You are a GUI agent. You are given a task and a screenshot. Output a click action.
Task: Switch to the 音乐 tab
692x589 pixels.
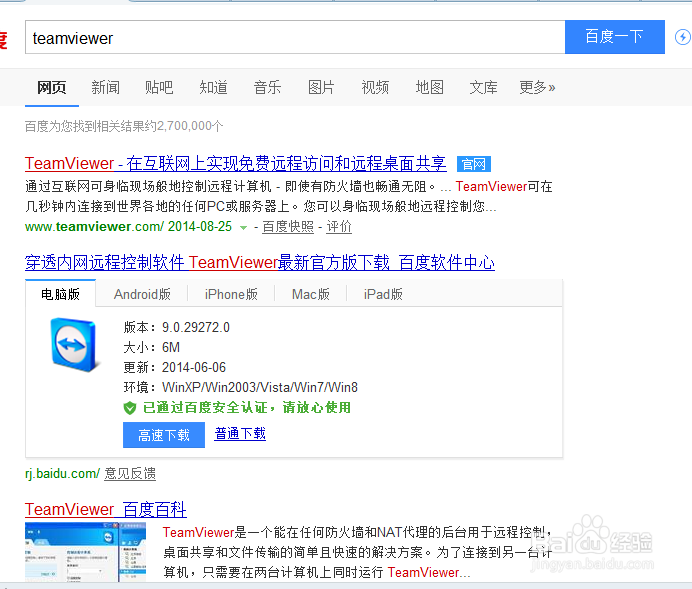tap(267, 87)
